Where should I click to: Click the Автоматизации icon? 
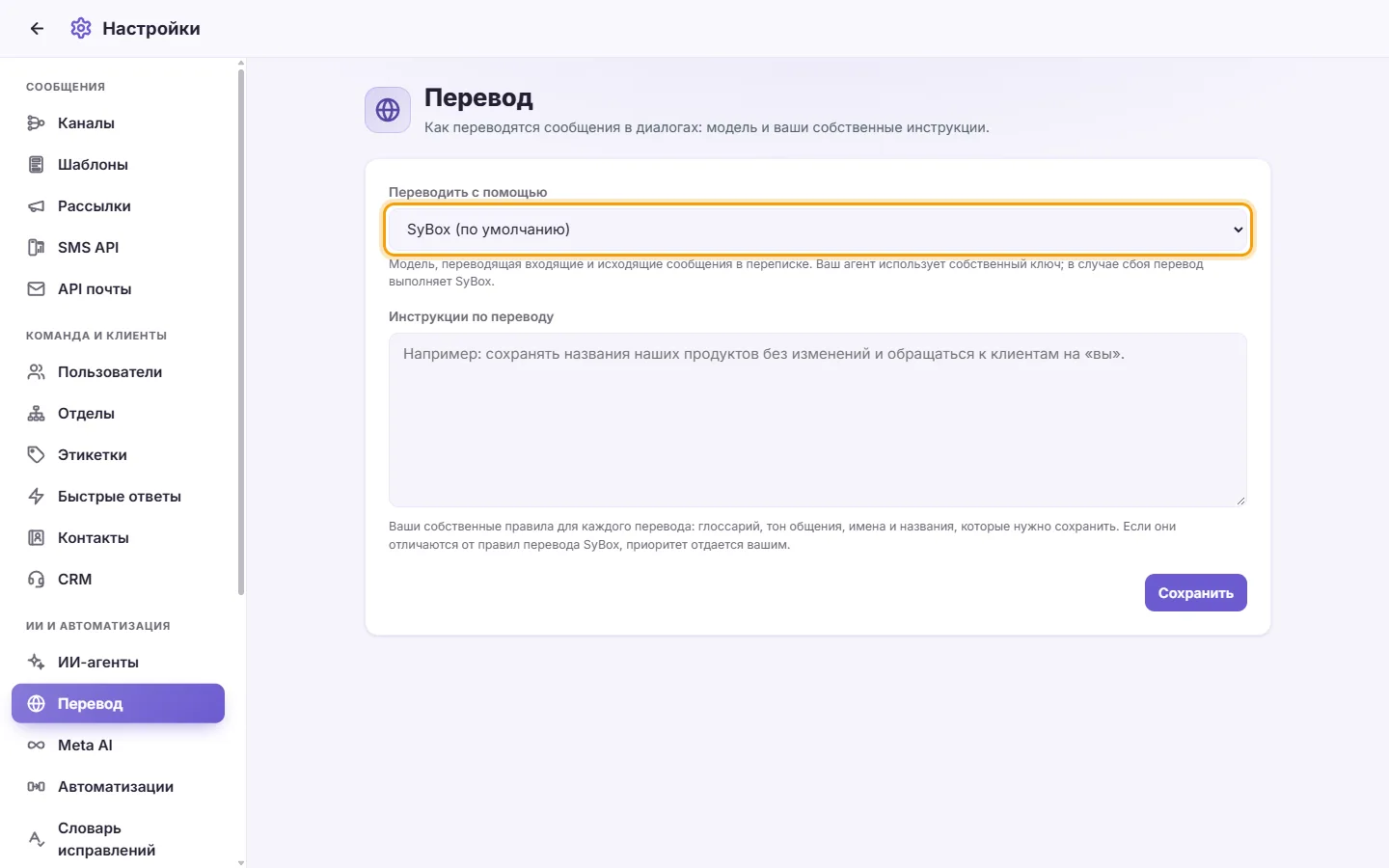(37, 787)
